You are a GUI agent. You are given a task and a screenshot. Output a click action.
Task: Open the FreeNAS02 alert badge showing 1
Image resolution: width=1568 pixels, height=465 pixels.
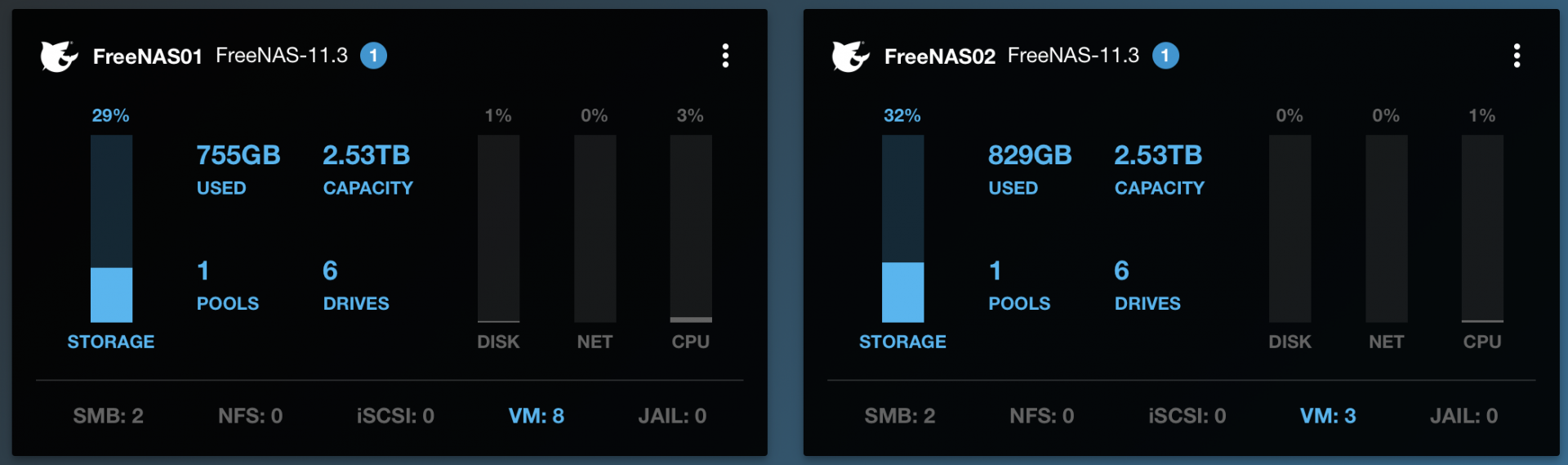1165,56
